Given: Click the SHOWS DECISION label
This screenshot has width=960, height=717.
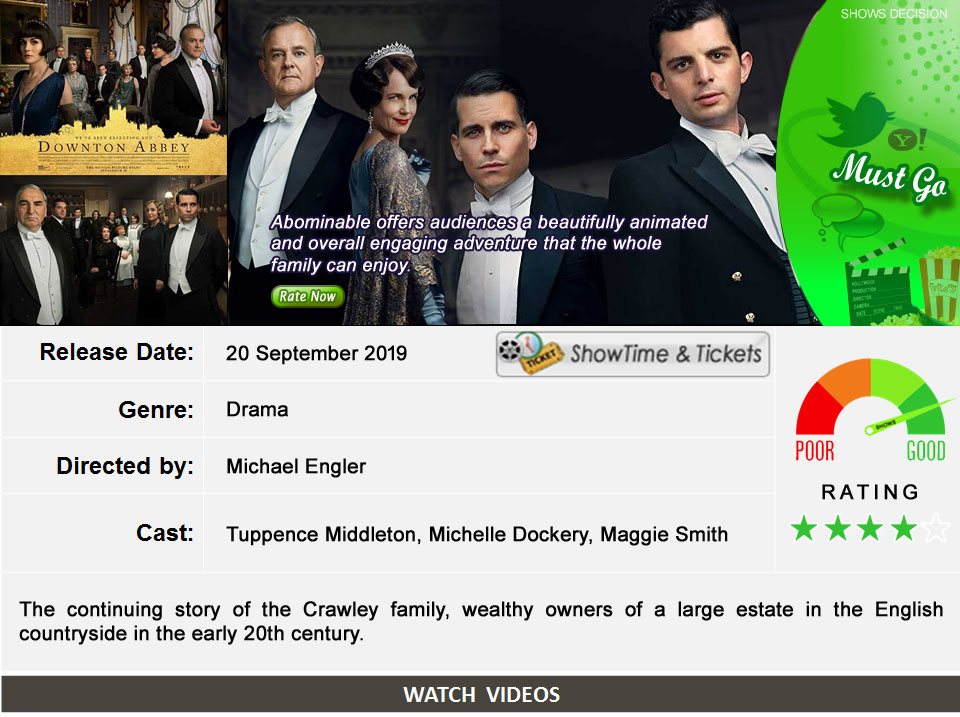Looking at the screenshot, I should pos(893,13).
